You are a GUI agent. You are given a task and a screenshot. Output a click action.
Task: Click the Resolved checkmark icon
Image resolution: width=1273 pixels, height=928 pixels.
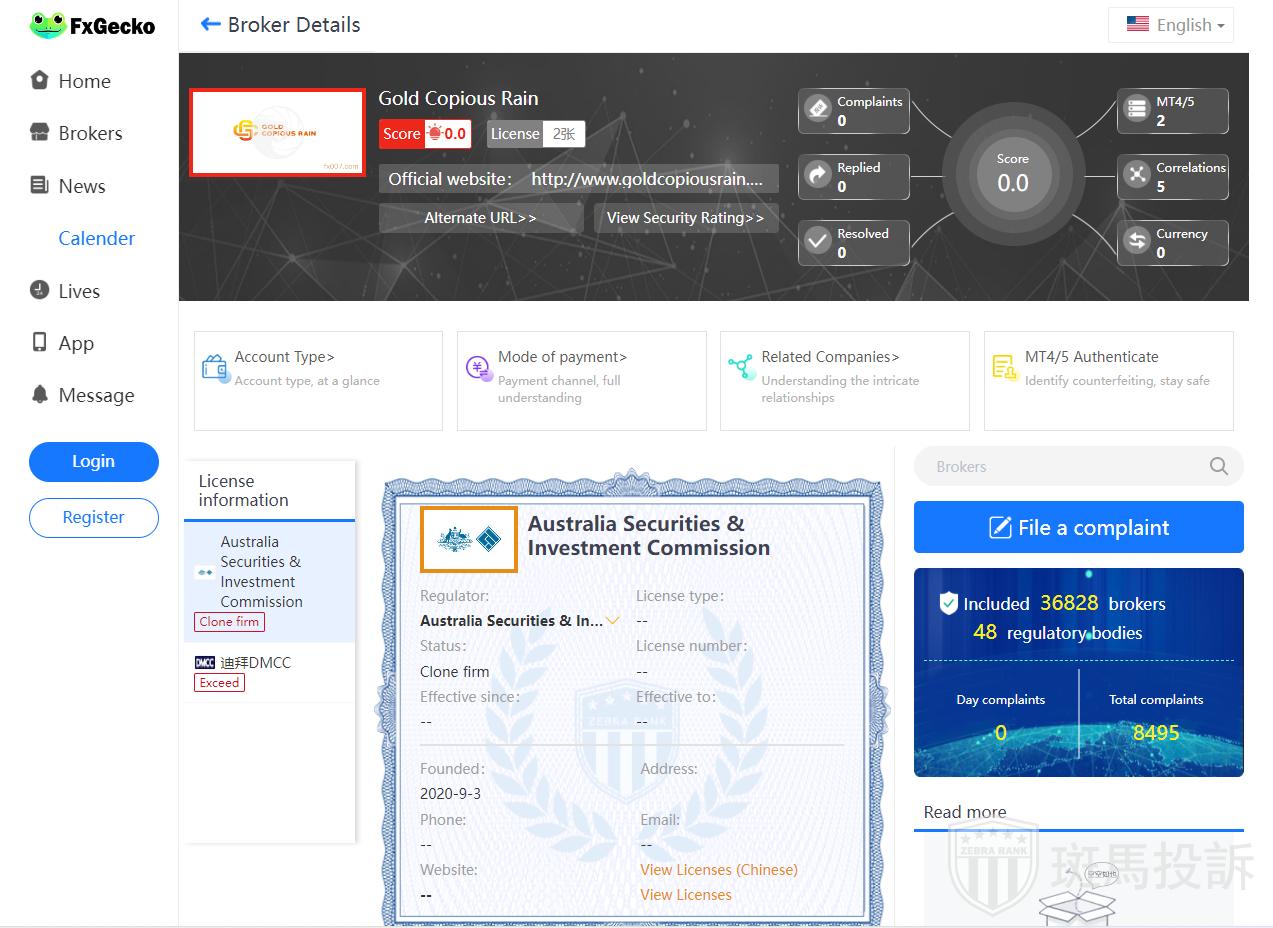(818, 242)
